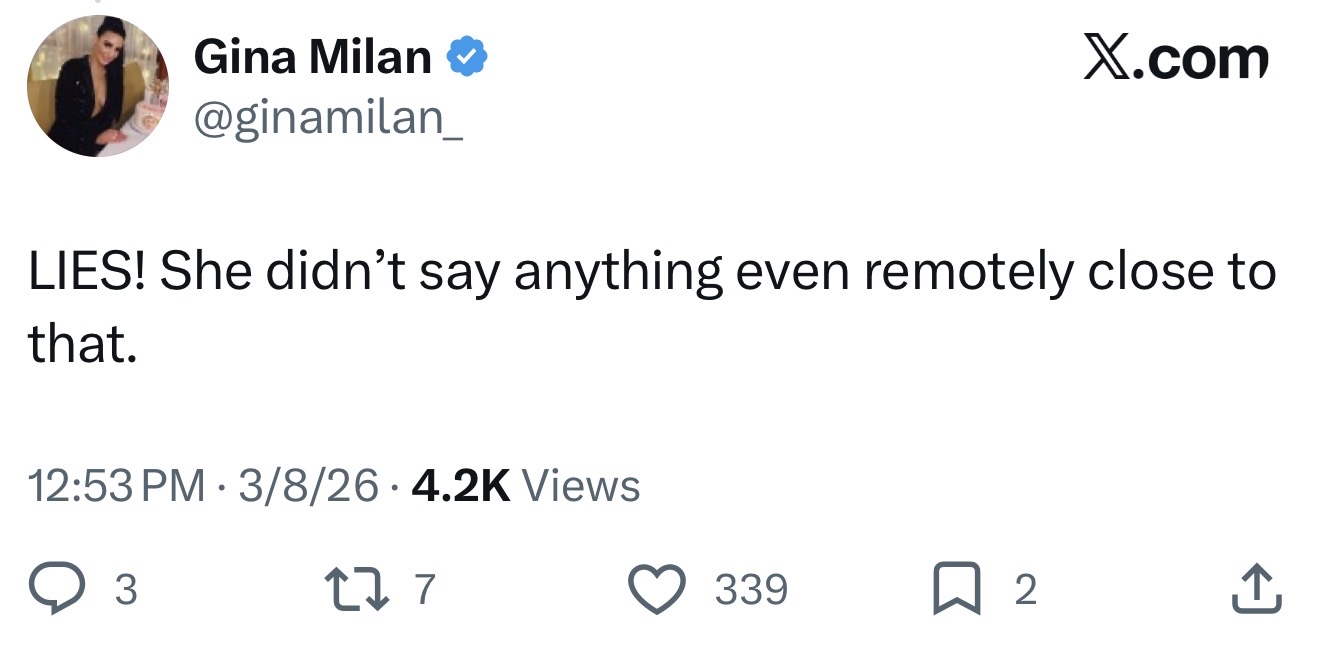Click the repost count 7
This screenshot has height=652, width=1320.
(425, 590)
